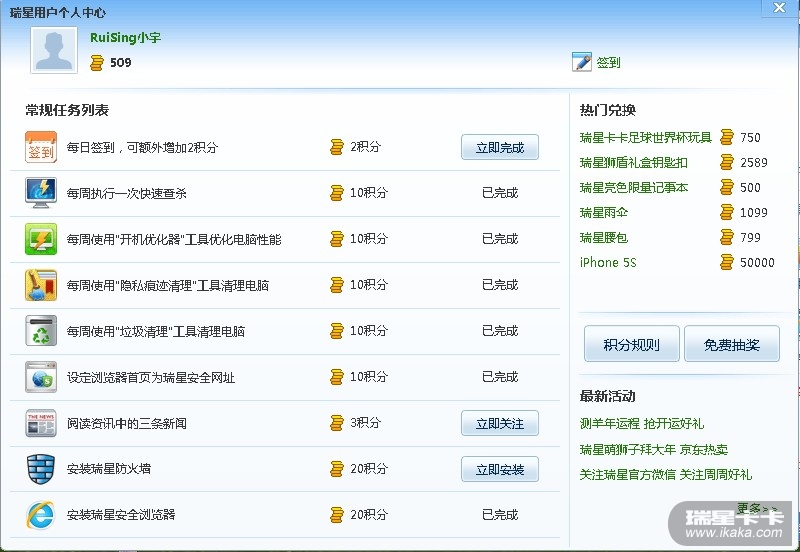Open the RuiSing小宇 username link
The width and height of the screenshot is (800, 552).
pyautogui.click(x=126, y=38)
